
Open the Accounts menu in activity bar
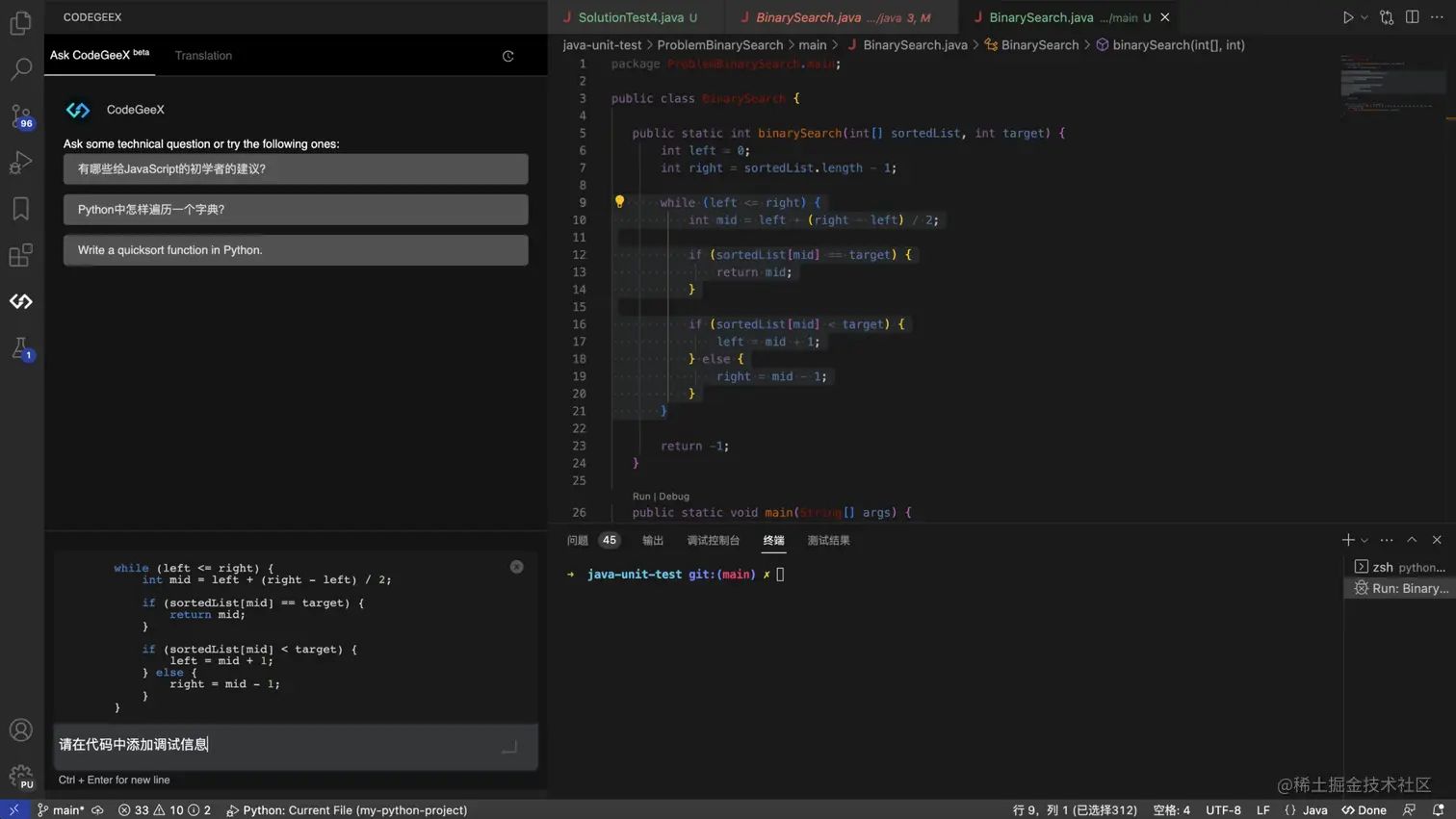pyautogui.click(x=20, y=730)
